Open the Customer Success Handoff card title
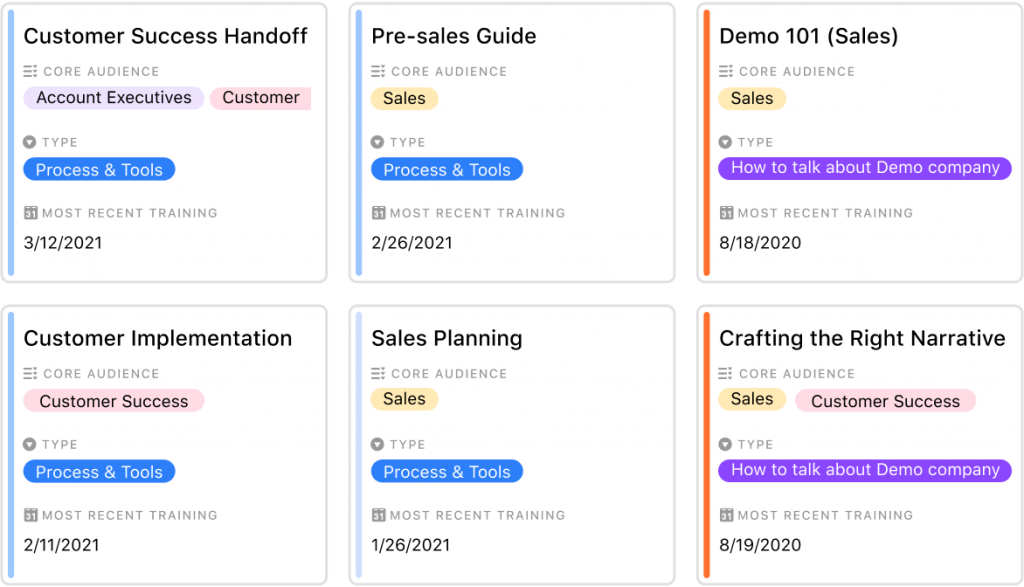The height and width of the screenshot is (587, 1024). pos(166,37)
